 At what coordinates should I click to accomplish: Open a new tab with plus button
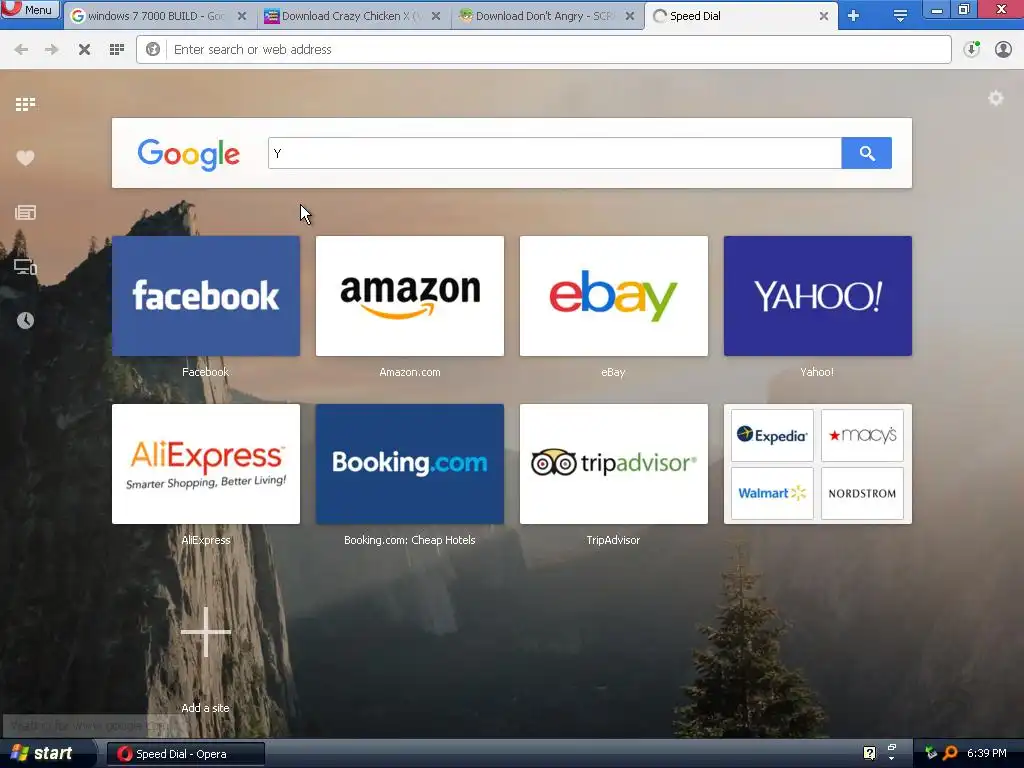click(854, 16)
